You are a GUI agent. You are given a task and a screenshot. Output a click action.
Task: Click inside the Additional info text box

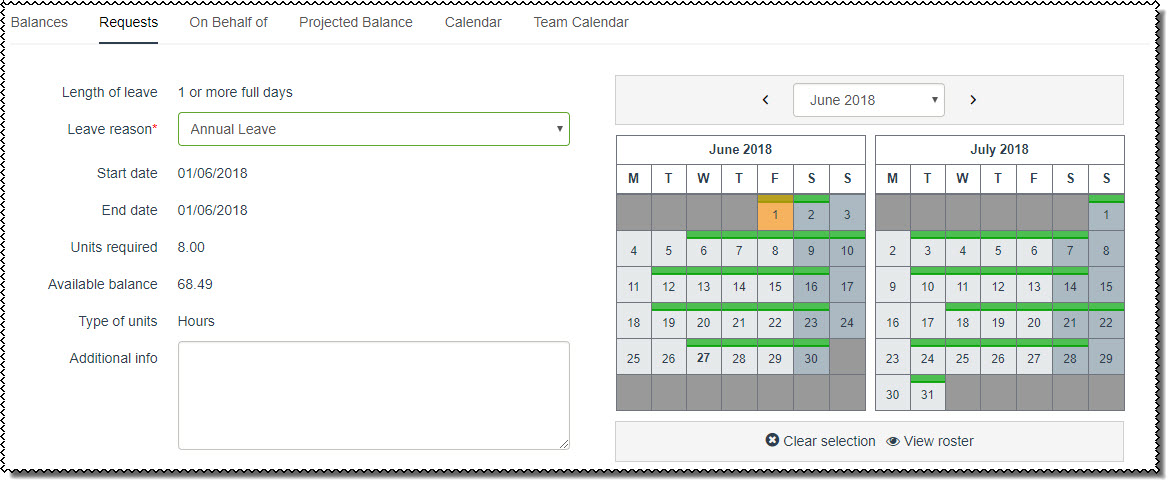pyautogui.click(x=373, y=395)
